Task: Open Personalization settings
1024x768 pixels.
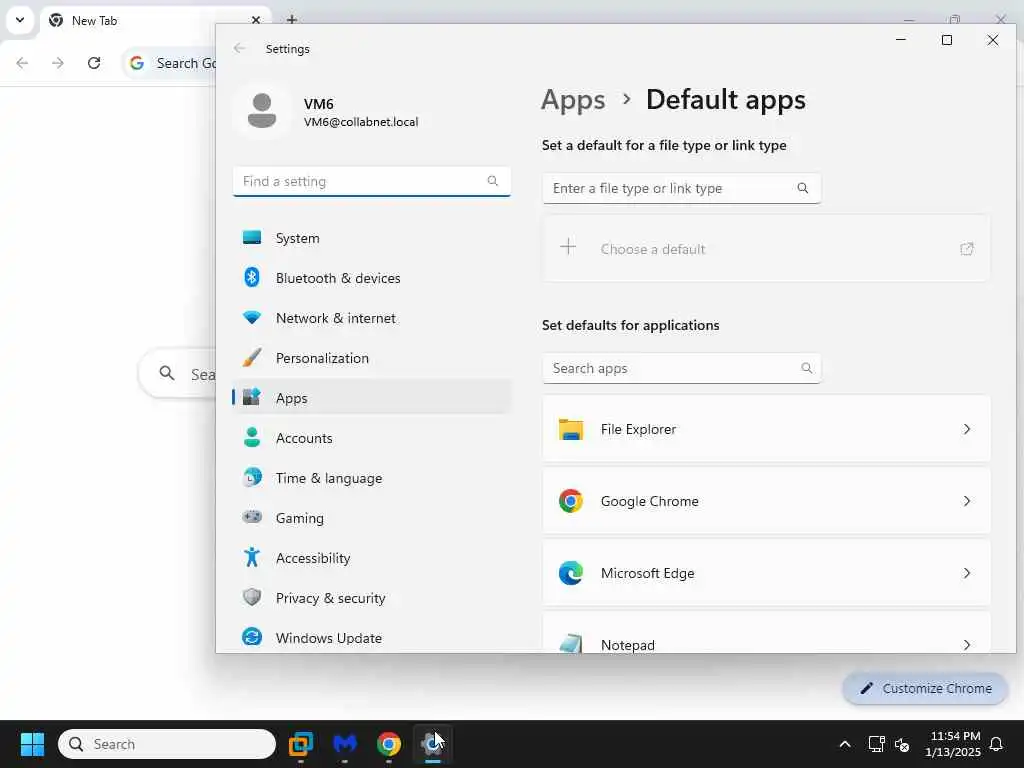Action: tap(372, 358)
